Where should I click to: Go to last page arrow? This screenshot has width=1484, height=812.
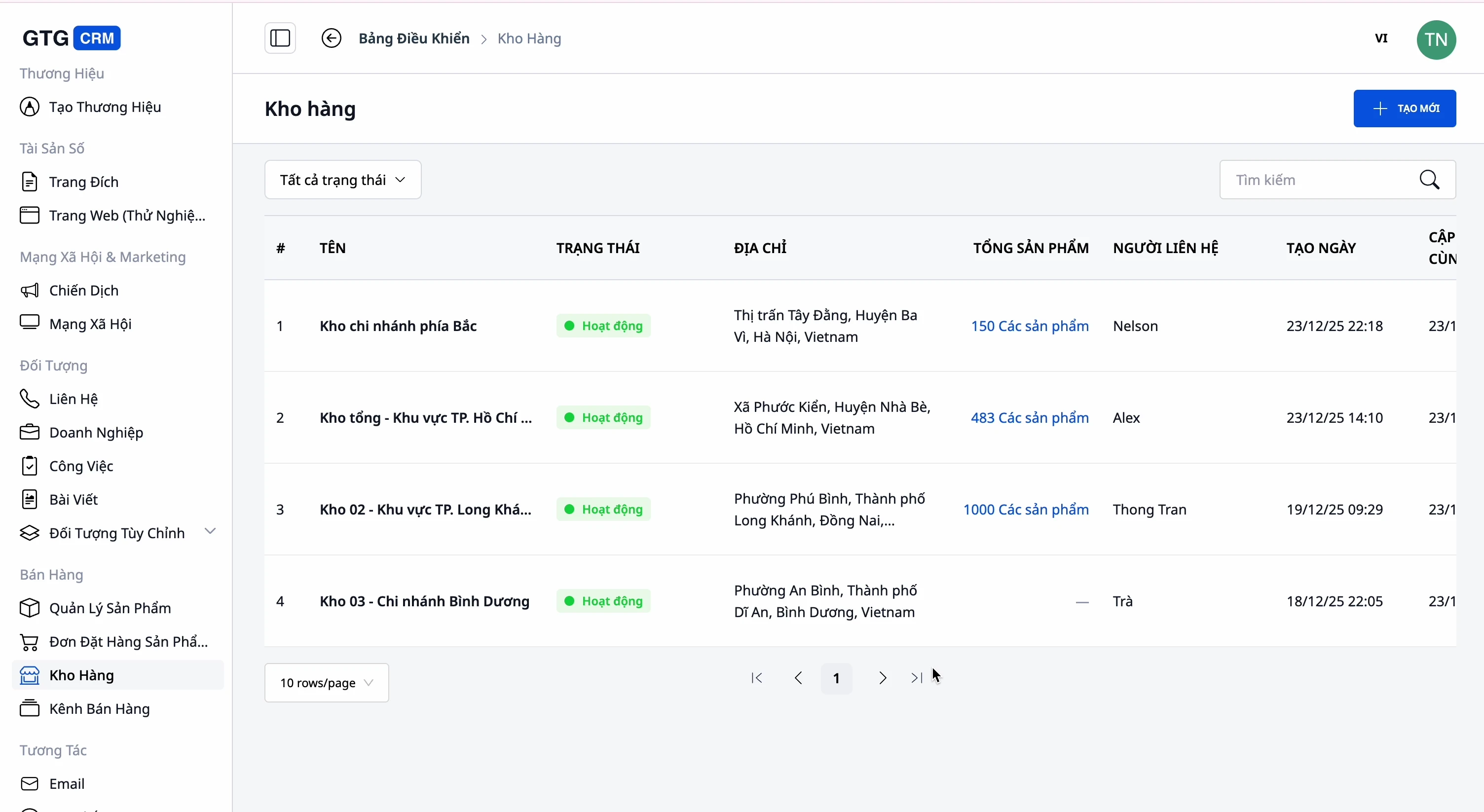[x=916, y=678]
